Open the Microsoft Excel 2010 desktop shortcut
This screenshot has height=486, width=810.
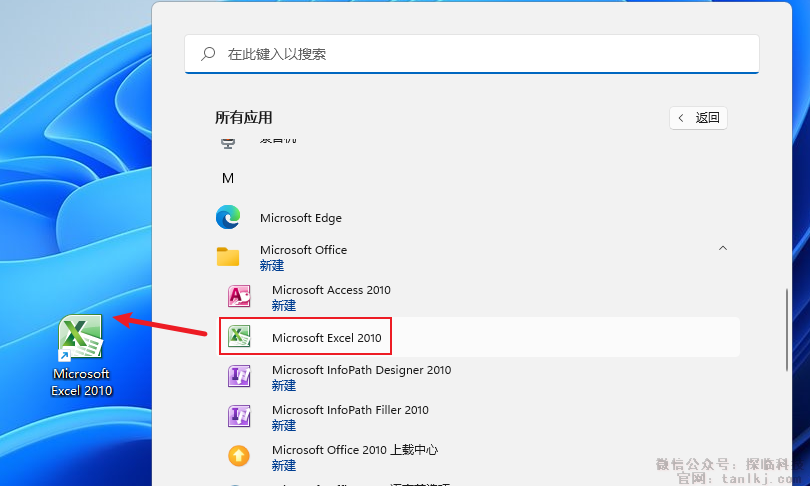pyautogui.click(x=81, y=356)
